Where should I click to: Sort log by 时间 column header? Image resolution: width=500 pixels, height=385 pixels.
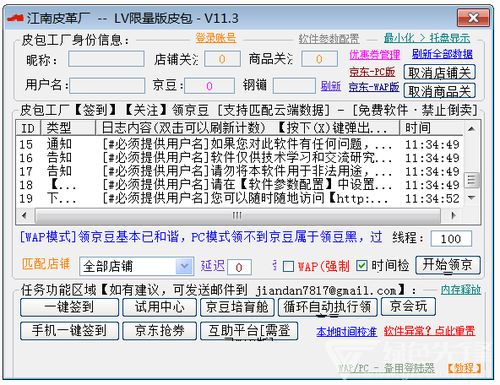tap(431, 128)
